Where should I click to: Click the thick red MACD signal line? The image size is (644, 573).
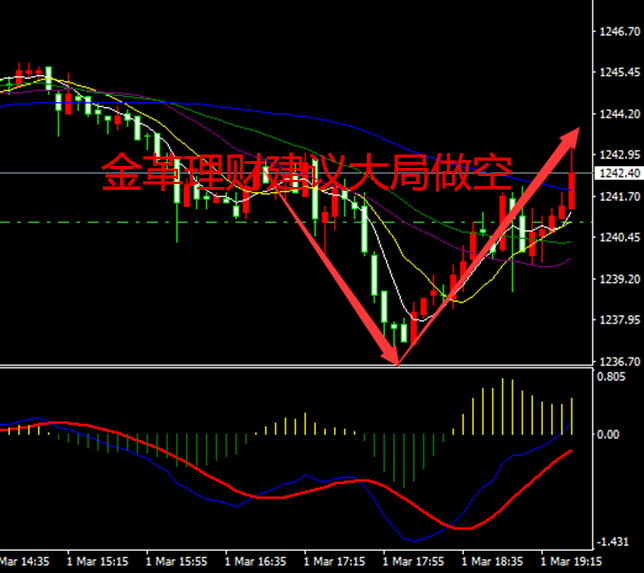click(290, 496)
